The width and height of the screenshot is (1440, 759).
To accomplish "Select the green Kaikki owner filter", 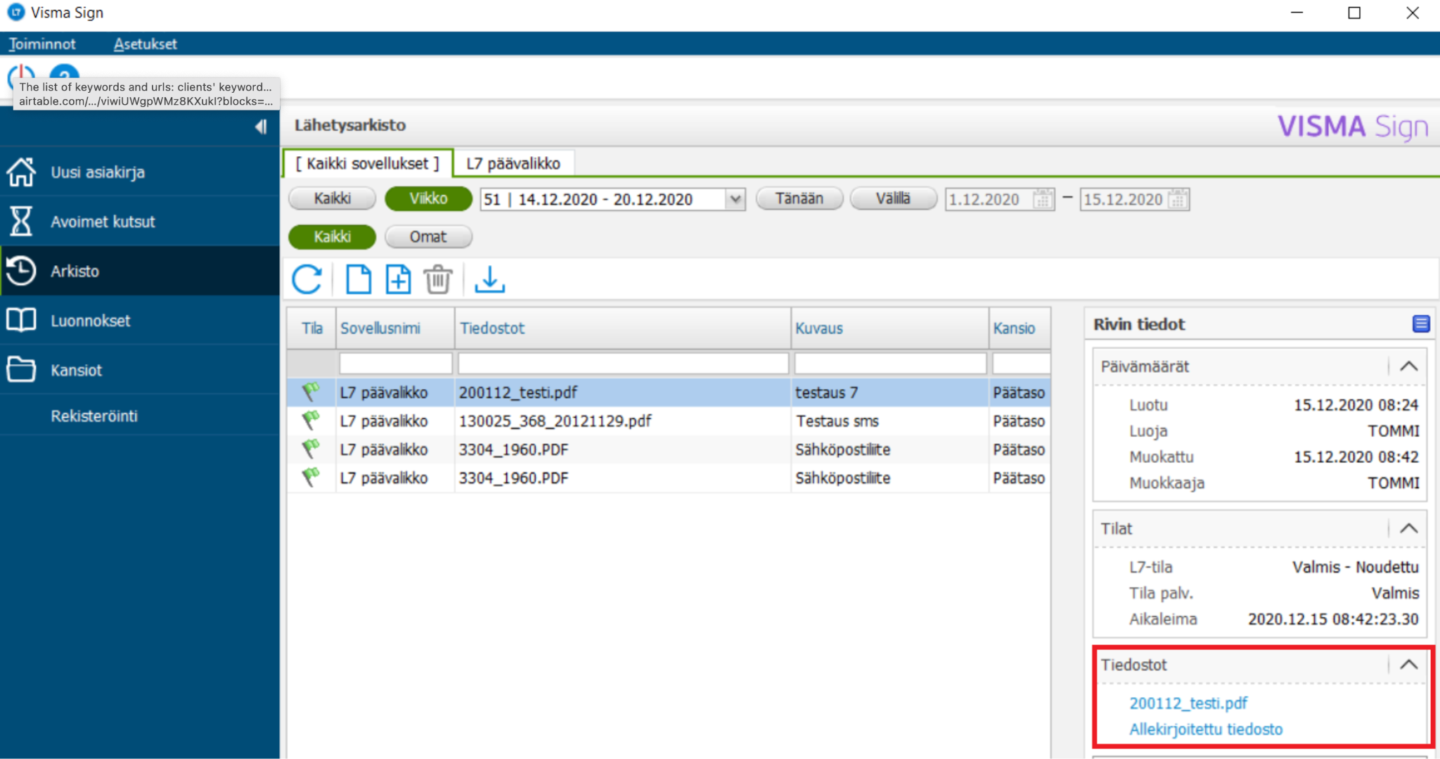I will pyautogui.click(x=332, y=237).
